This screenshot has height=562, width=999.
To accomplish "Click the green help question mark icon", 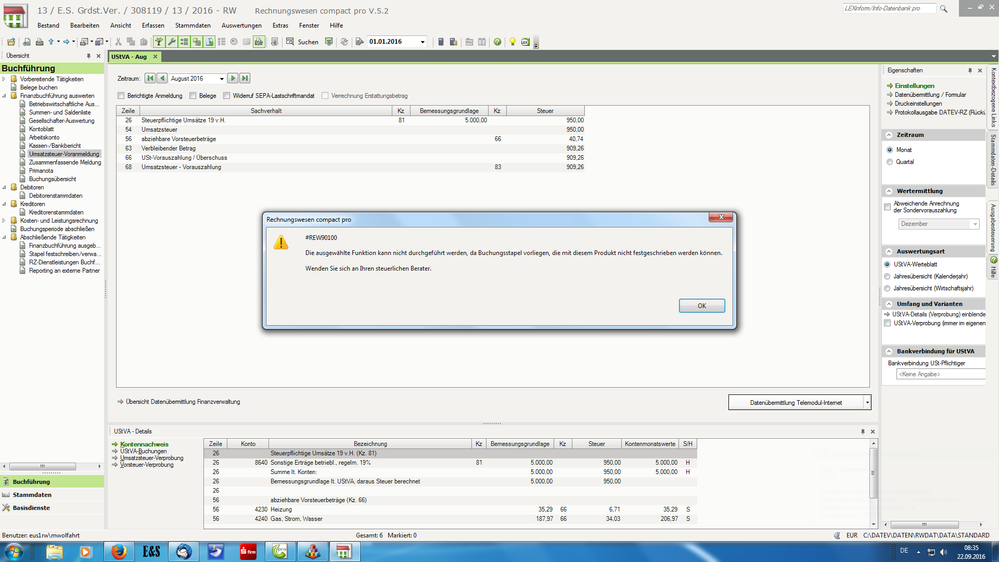I will (x=497, y=42).
